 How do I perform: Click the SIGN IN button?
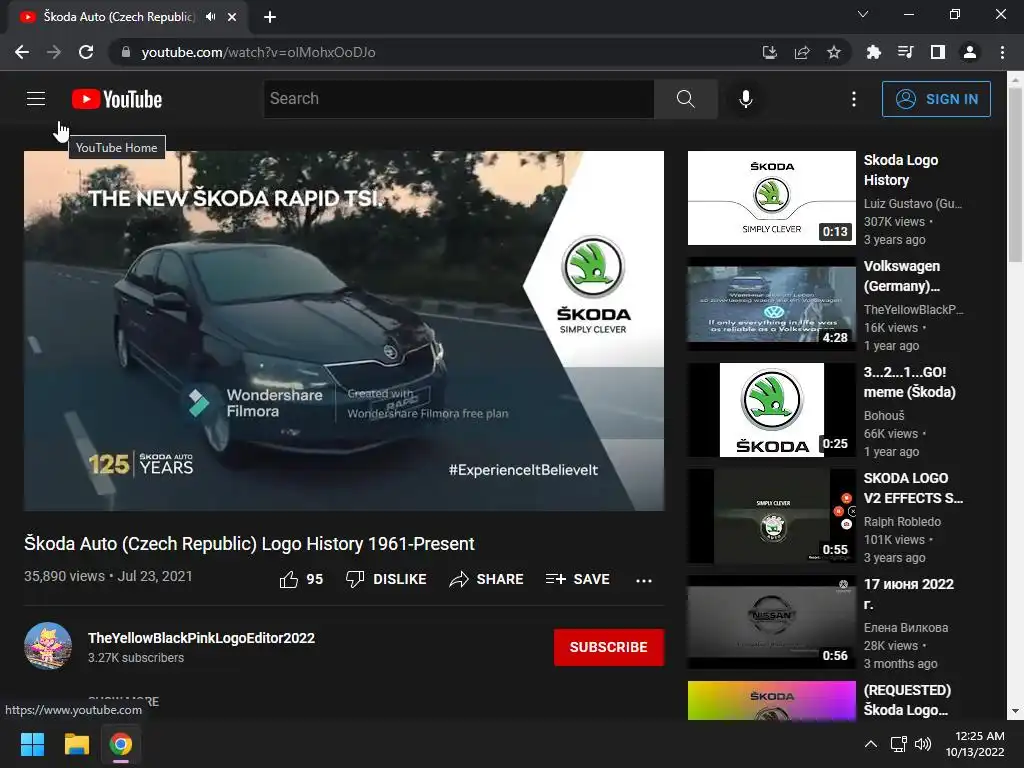936,99
